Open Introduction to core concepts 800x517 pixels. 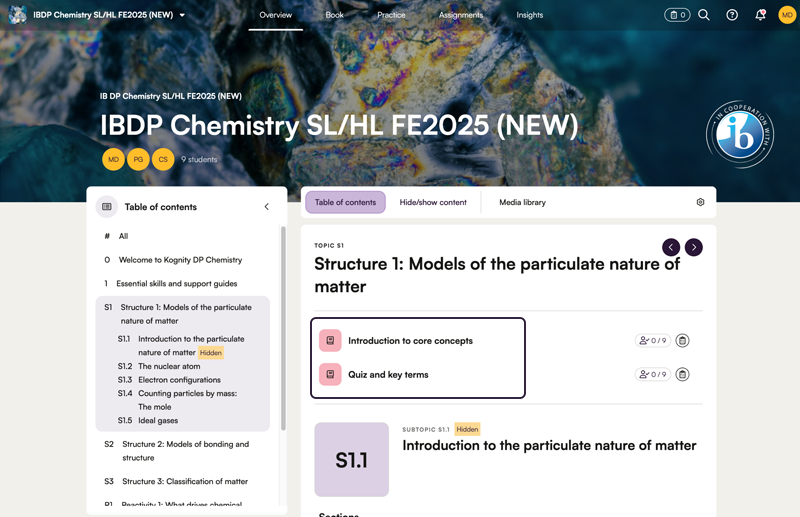point(410,340)
